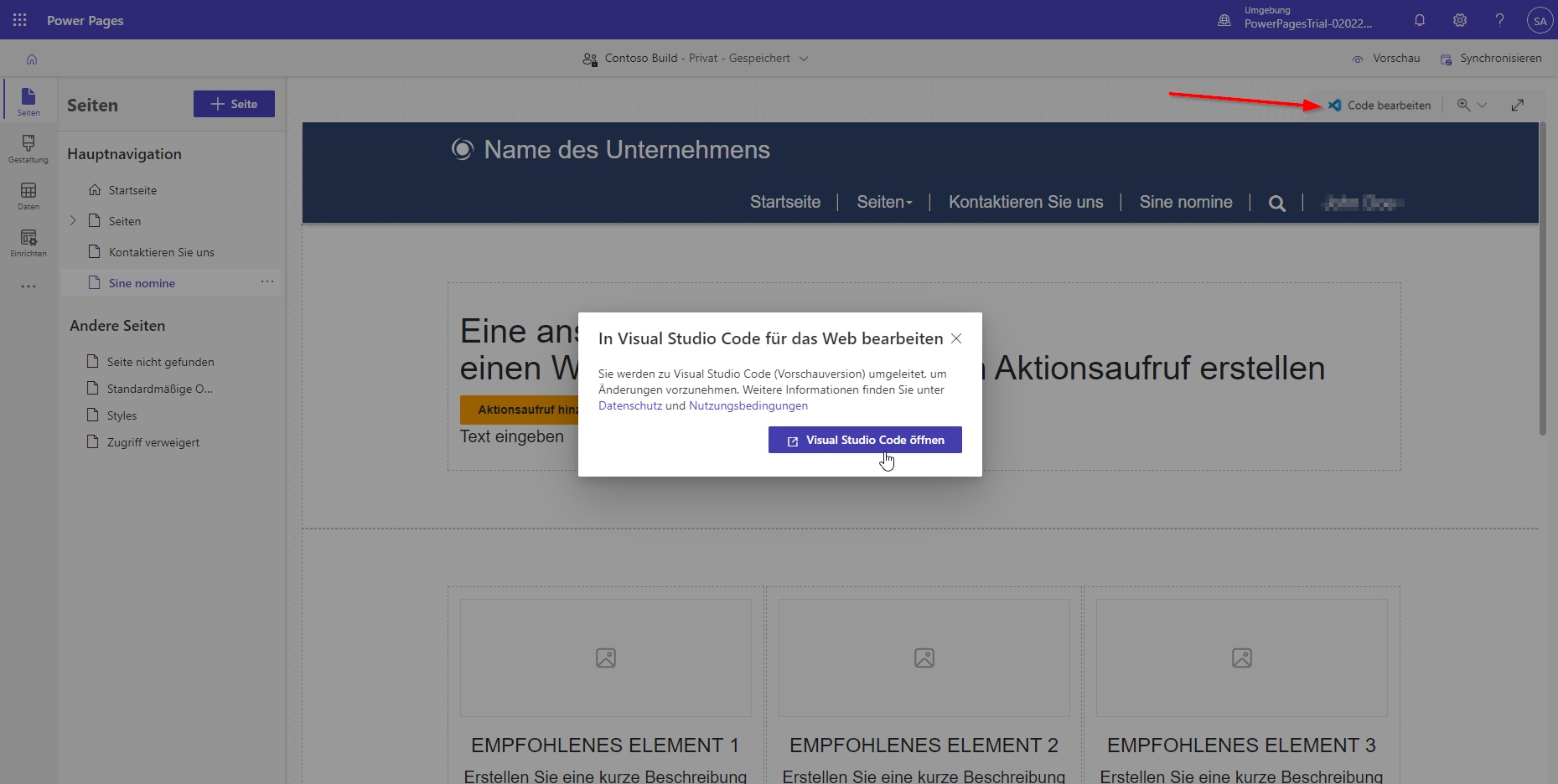Viewport: 1558px width, 784px height.
Task: Click Visual Studio Code öffnen
Action: pyautogui.click(x=865, y=440)
